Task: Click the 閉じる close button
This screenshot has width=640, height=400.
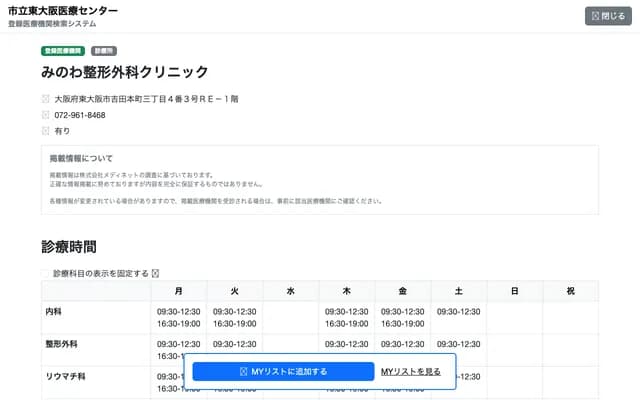Action: (608, 16)
